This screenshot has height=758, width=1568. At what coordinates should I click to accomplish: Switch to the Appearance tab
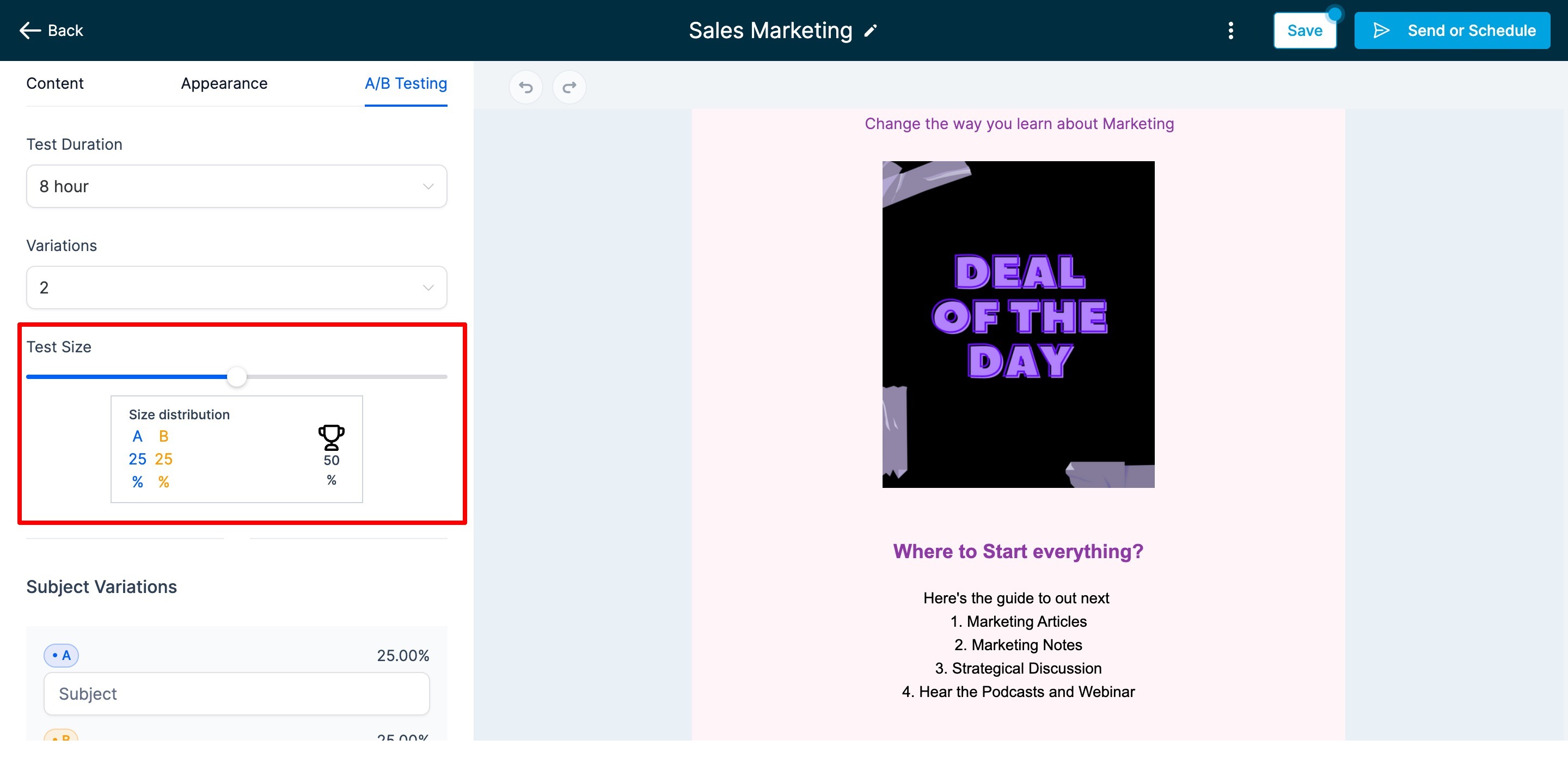pos(224,83)
